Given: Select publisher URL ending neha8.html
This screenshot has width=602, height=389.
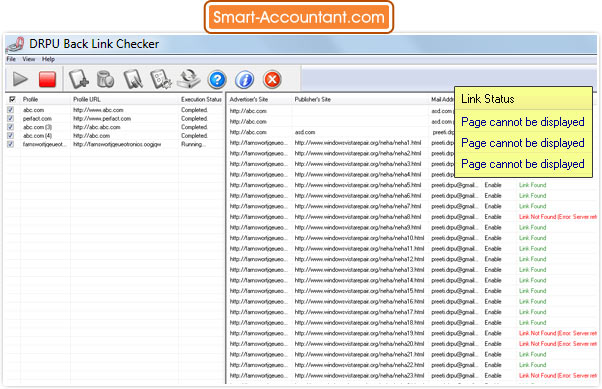Looking at the screenshot, I should pos(358,217).
